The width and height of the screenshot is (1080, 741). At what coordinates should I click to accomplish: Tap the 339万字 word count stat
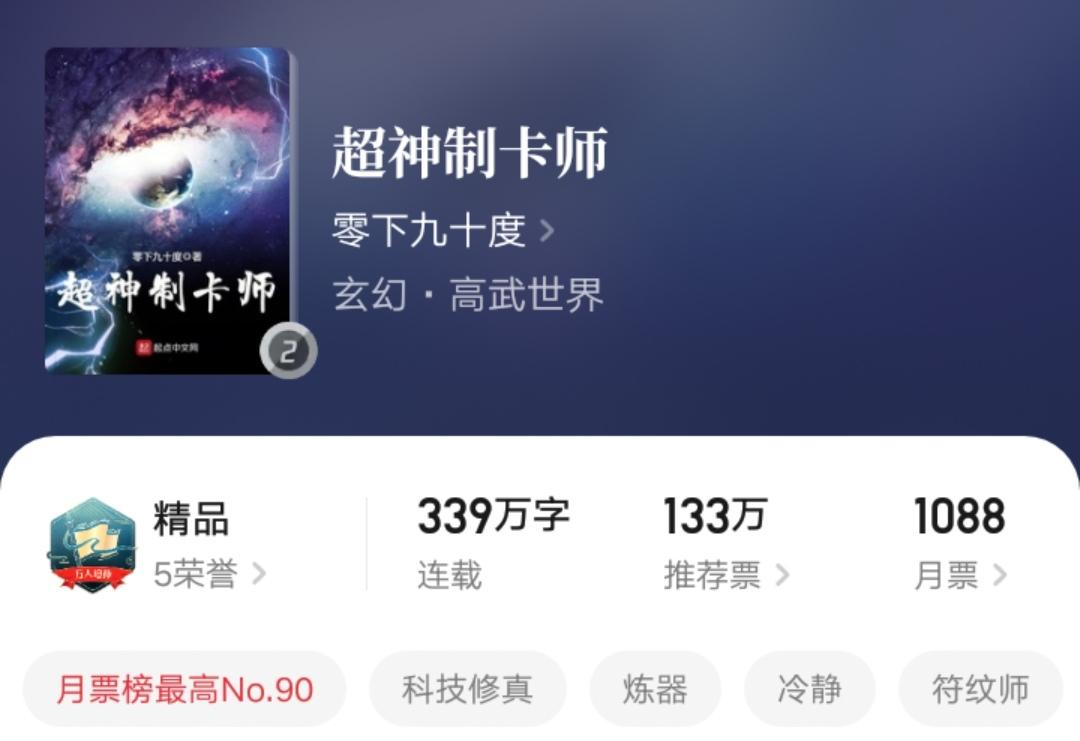click(493, 516)
